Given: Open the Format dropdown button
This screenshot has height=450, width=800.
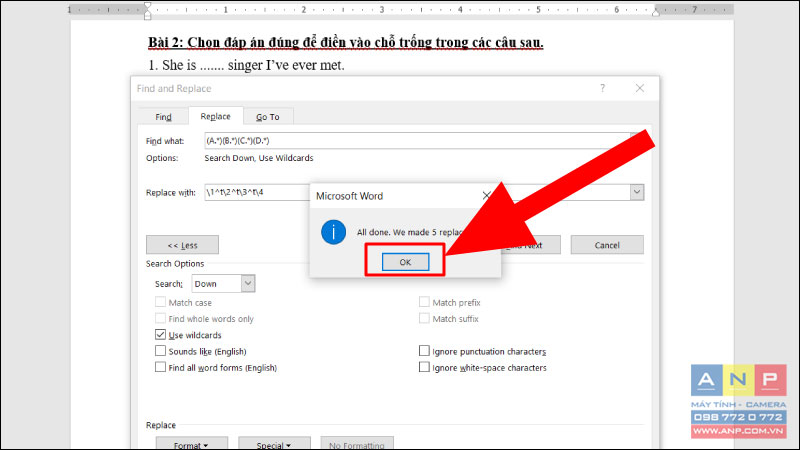Looking at the screenshot, I should tap(191, 444).
